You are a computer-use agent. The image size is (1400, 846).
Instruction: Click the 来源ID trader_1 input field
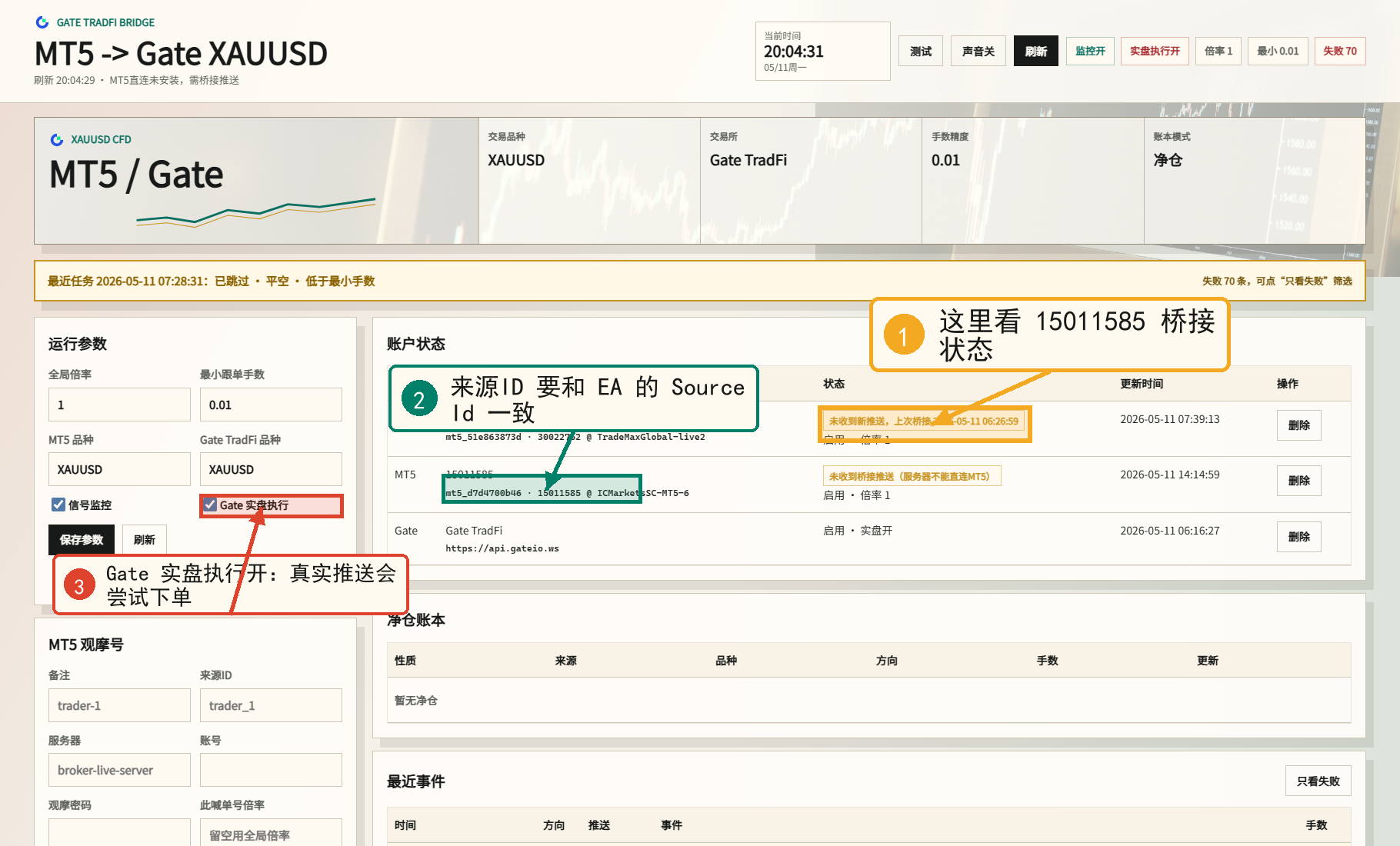[x=271, y=705]
